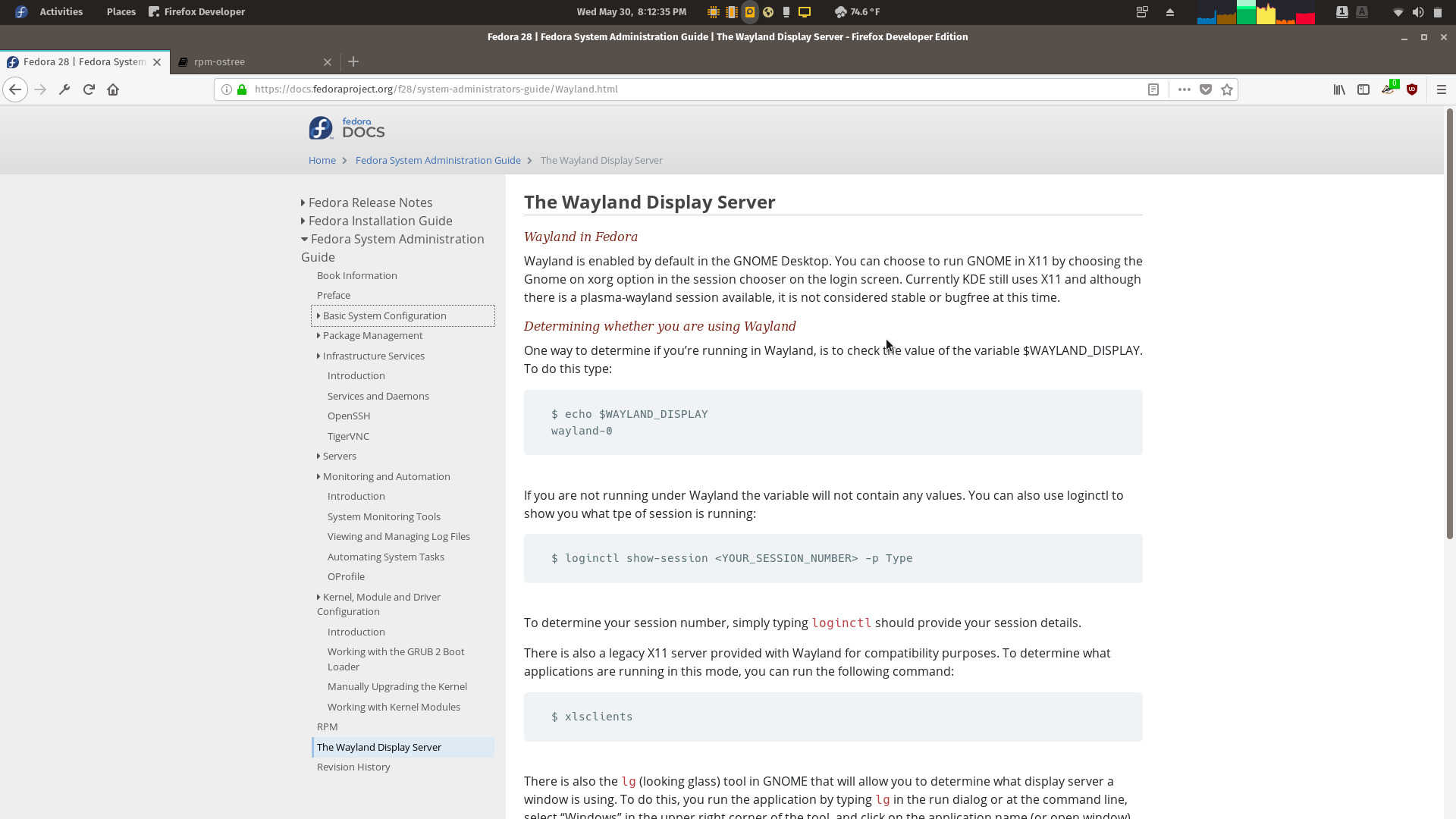Open Viewing and Managing Log Files
Viewport: 1456px width, 819px height.
click(x=398, y=536)
